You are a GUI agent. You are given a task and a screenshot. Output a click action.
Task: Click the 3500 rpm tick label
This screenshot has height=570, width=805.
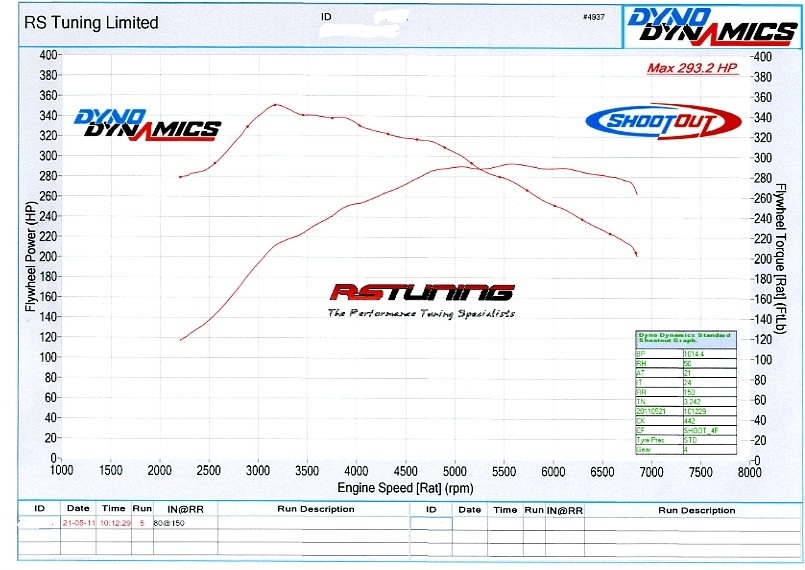click(307, 470)
